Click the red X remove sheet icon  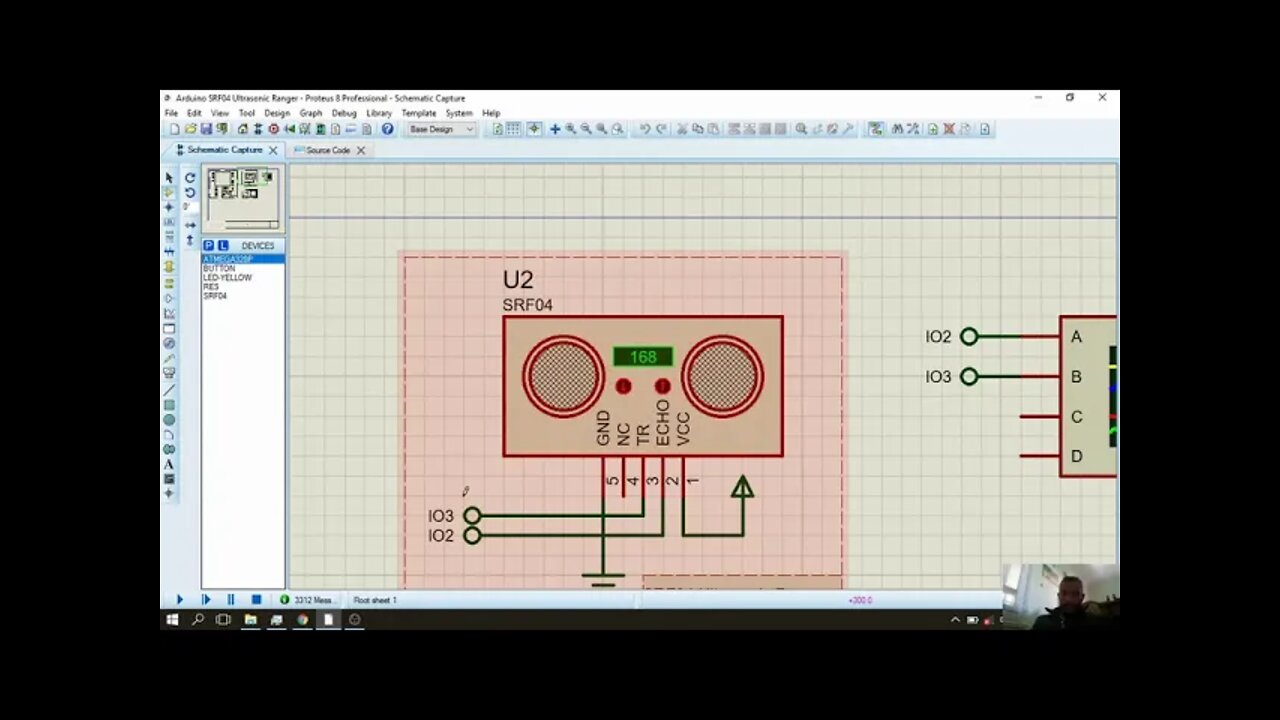point(948,129)
